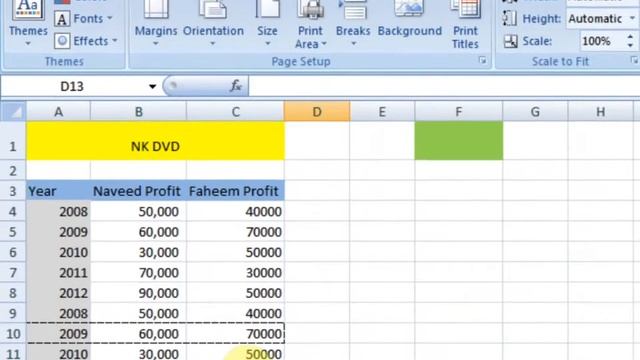Select column A header
640x360 pixels.
[58, 112]
